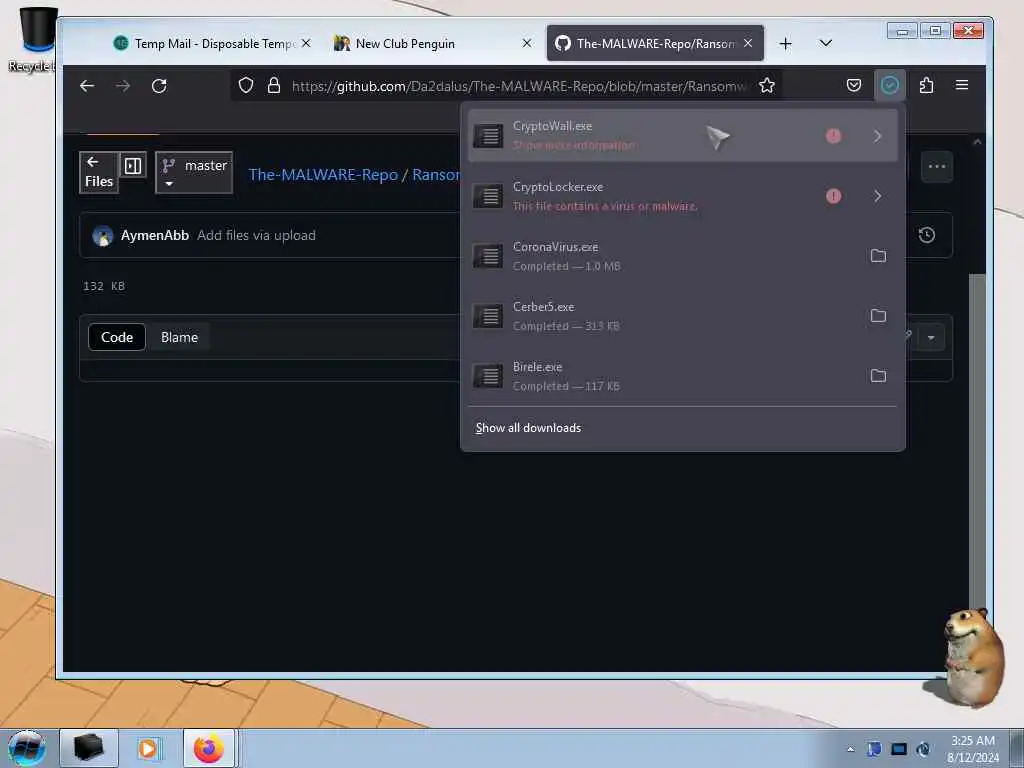Open the Ransomware breadcrumb link
This screenshot has height=768, width=1024.
coord(436,174)
